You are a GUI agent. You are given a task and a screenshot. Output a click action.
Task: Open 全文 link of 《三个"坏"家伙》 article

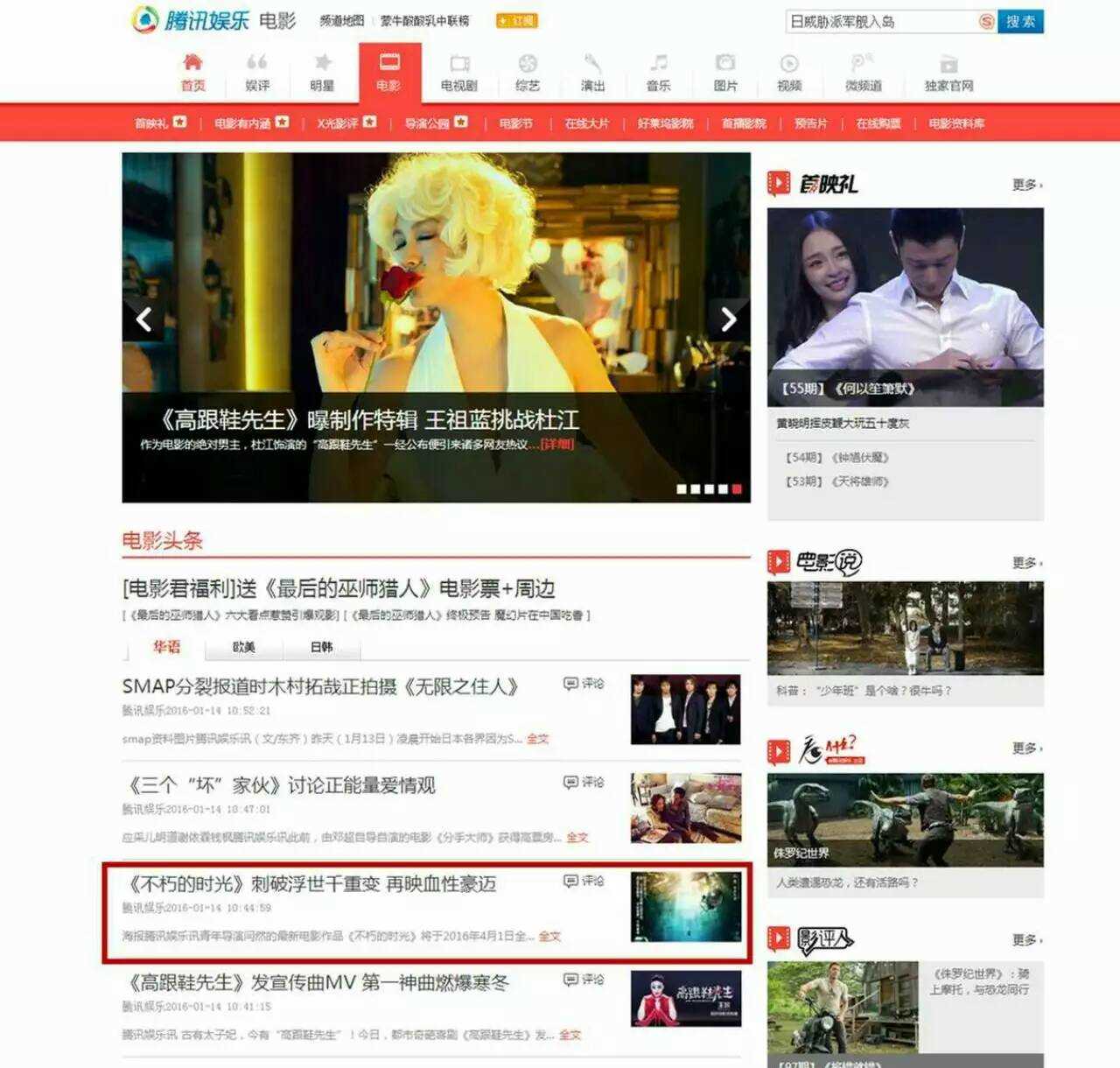click(x=577, y=838)
